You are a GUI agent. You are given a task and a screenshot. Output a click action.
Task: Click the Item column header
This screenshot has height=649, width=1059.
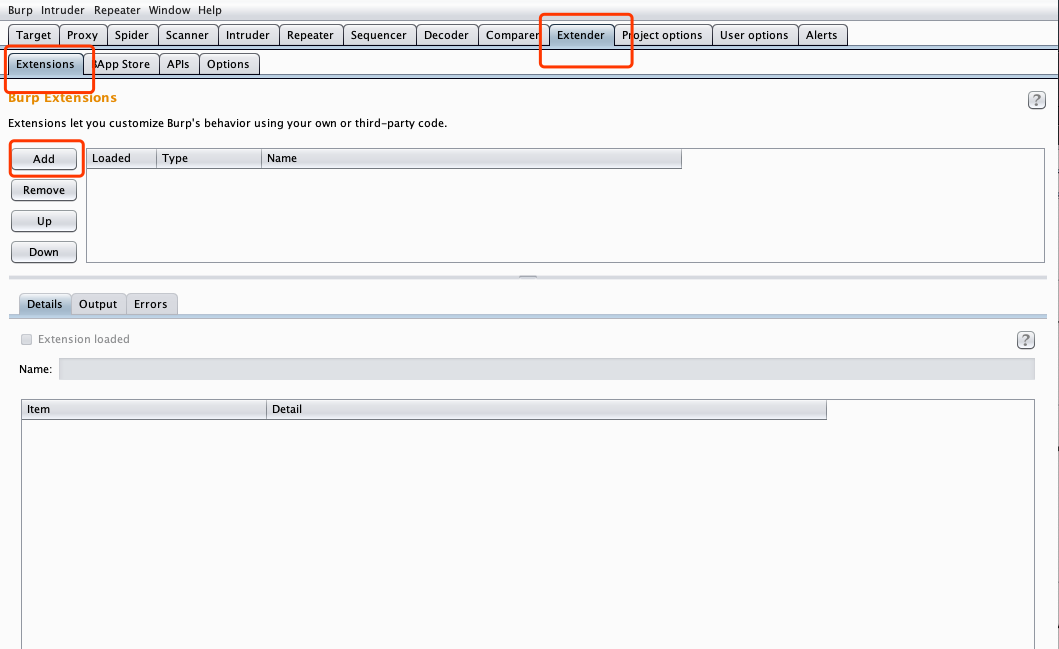[144, 409]
